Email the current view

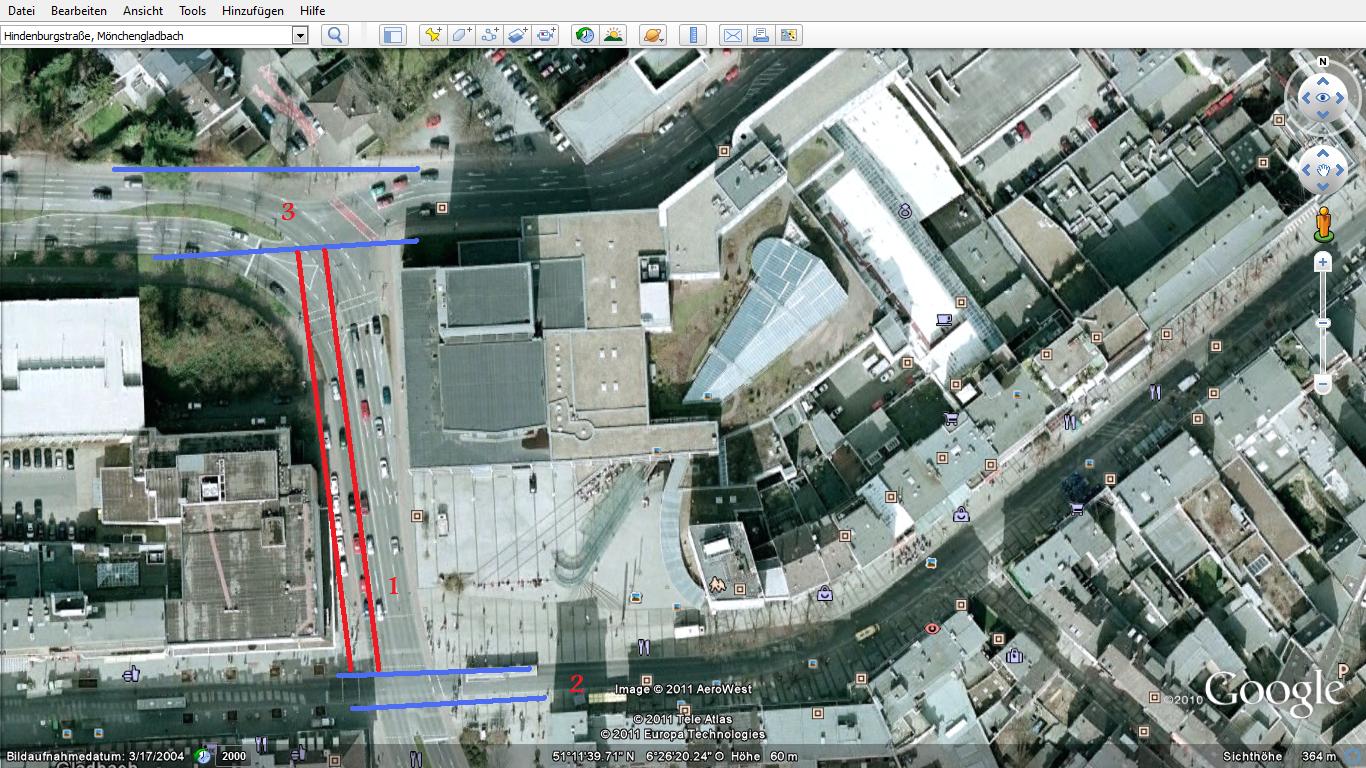coord(732,35)
